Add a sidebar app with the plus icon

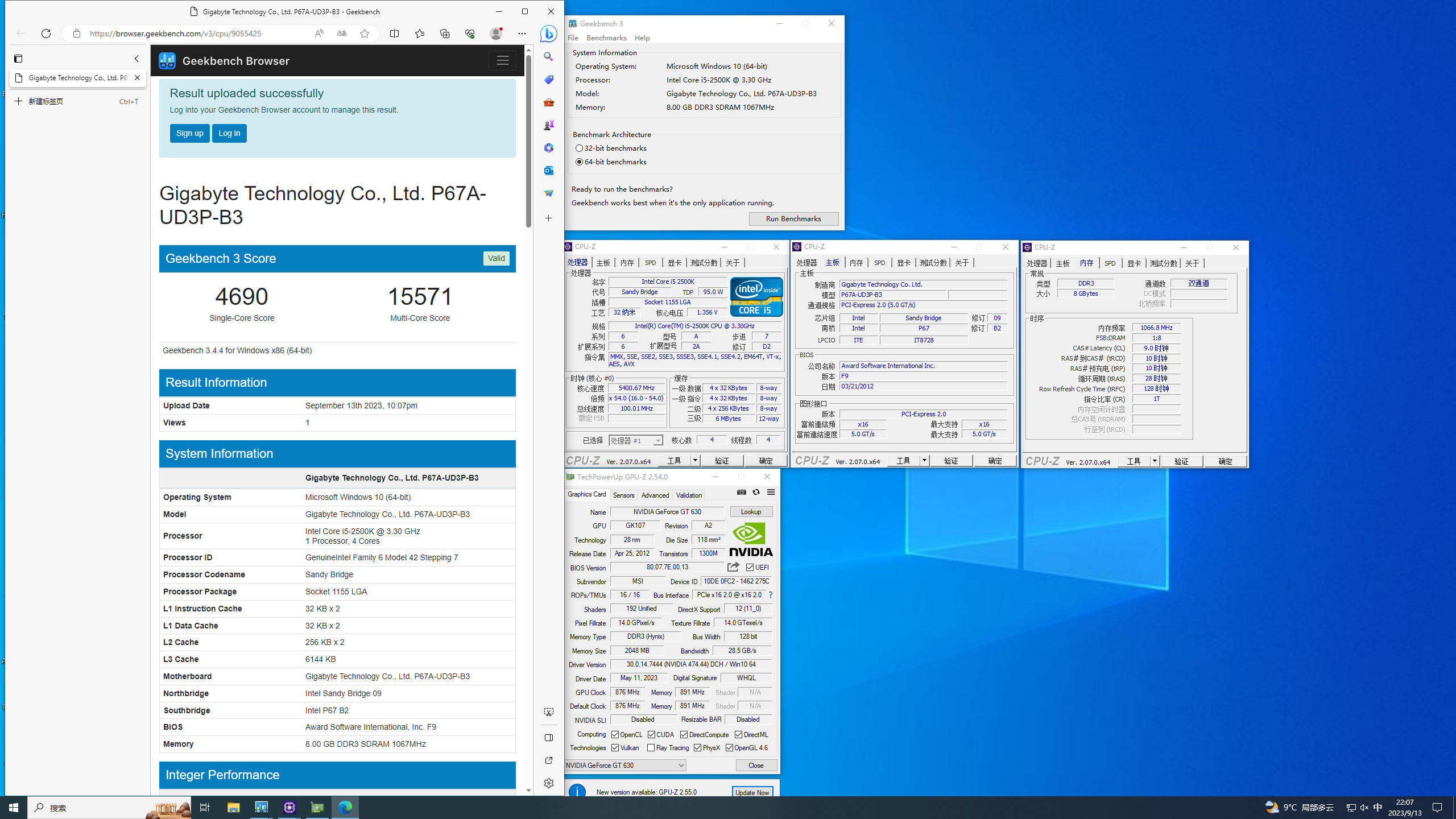[x=548, y=218]
